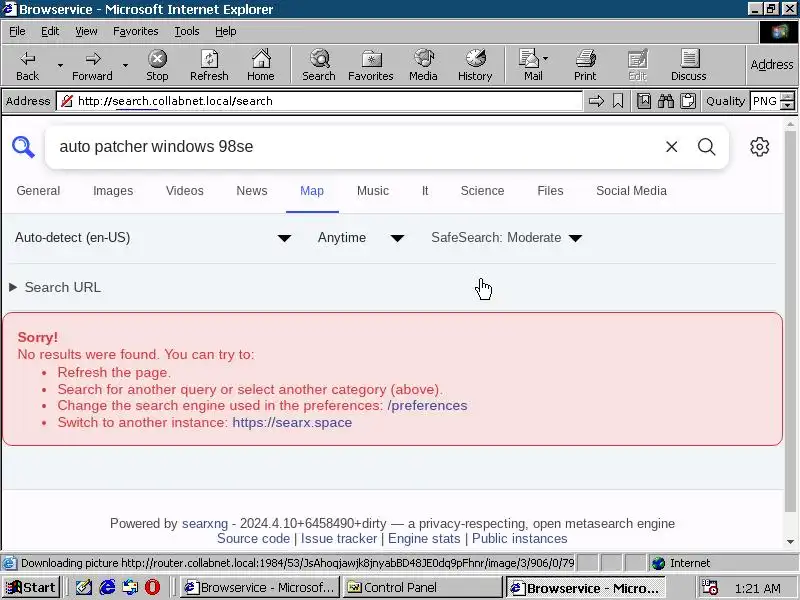This screenshot has height=600, width=800.
Task: Switch to Control Panel taskbar window
Action: coord(420,588)
